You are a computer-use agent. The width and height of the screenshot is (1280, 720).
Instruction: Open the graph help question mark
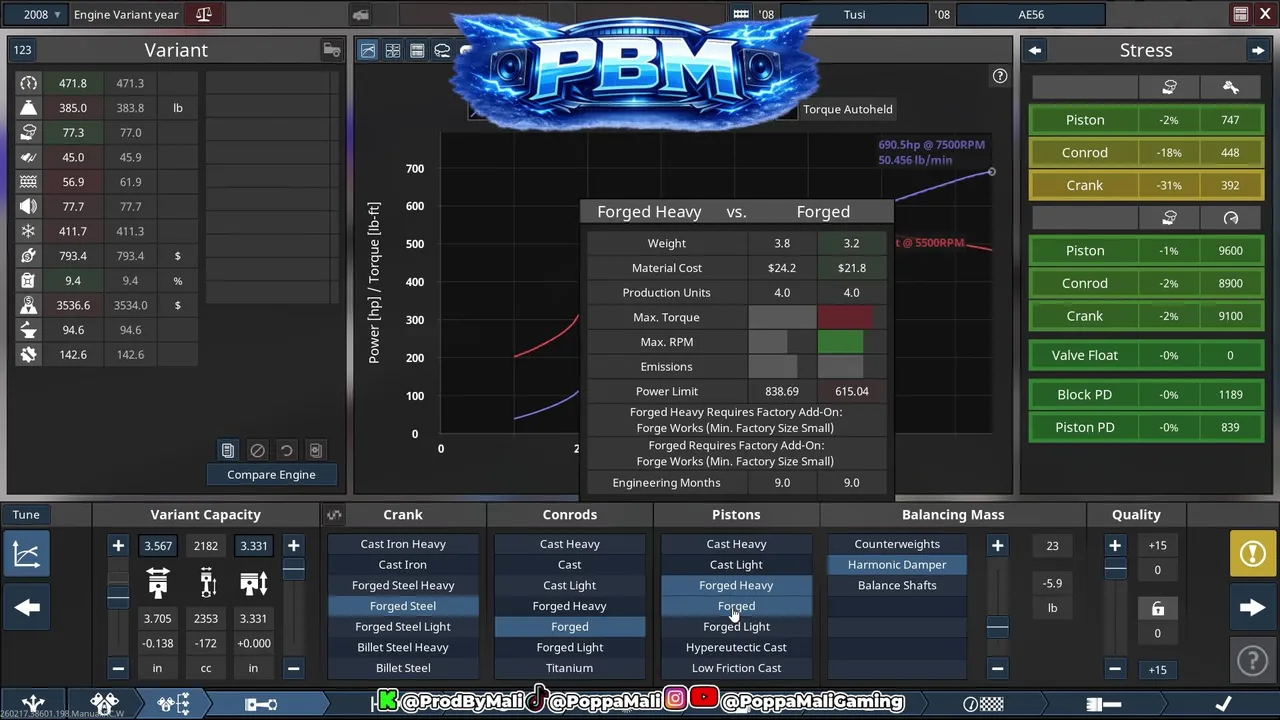click(x=999, y=76)
